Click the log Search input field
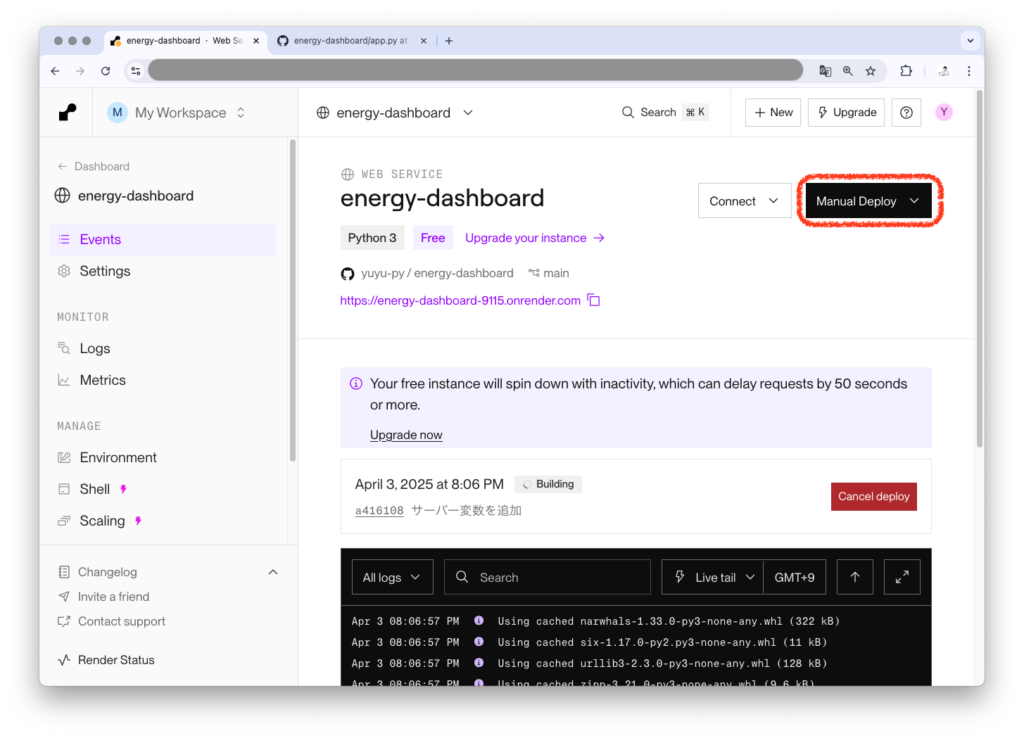 tap(547, 577)
